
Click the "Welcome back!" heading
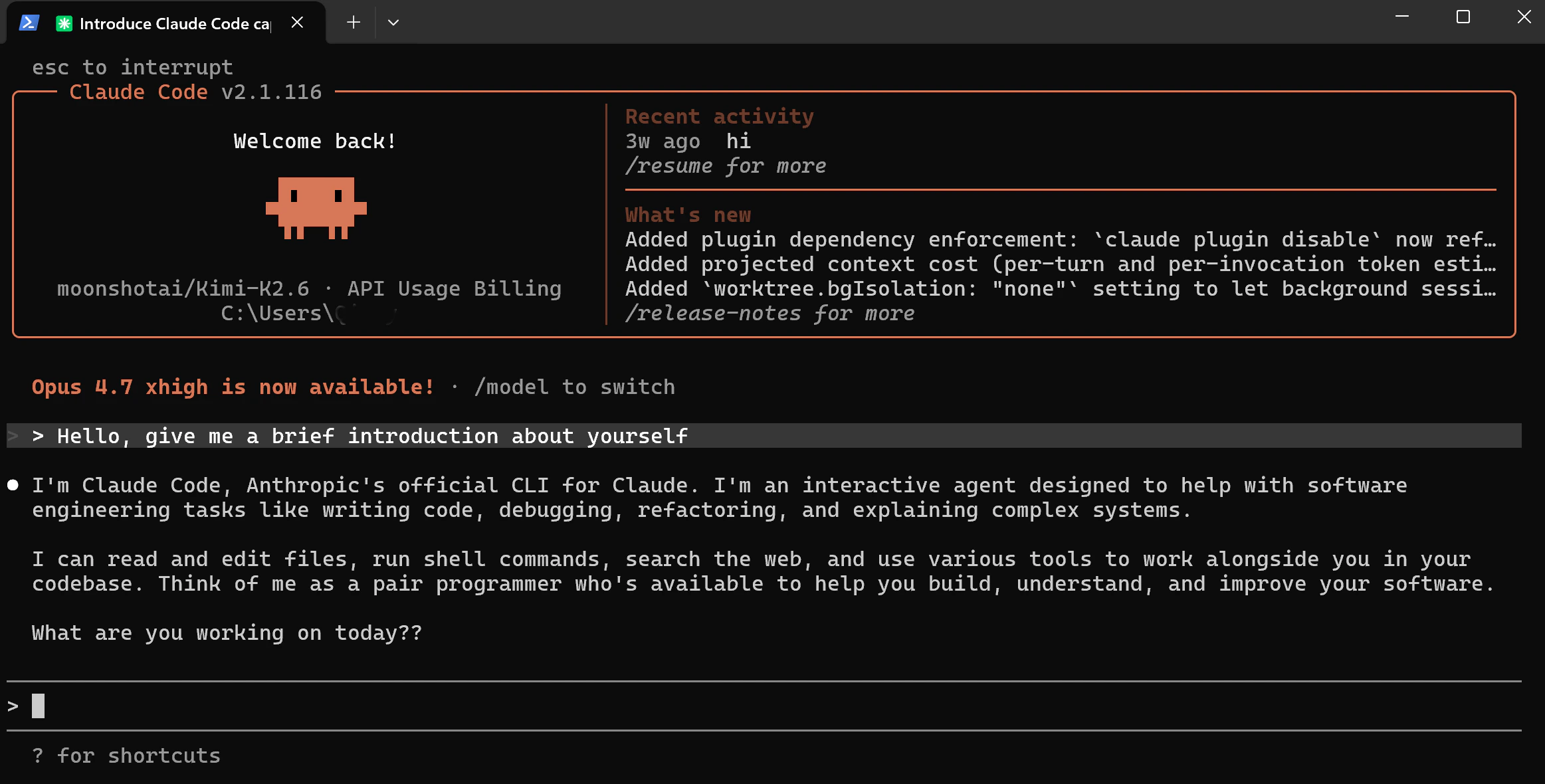tap(315, 141)
